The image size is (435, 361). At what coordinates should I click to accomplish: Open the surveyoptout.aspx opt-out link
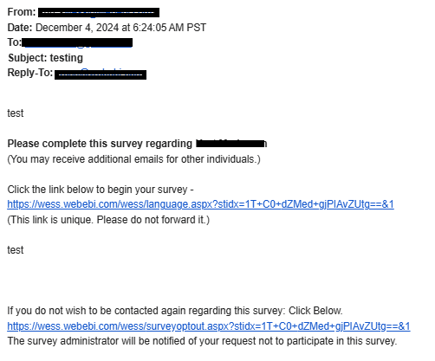(209, 326)
